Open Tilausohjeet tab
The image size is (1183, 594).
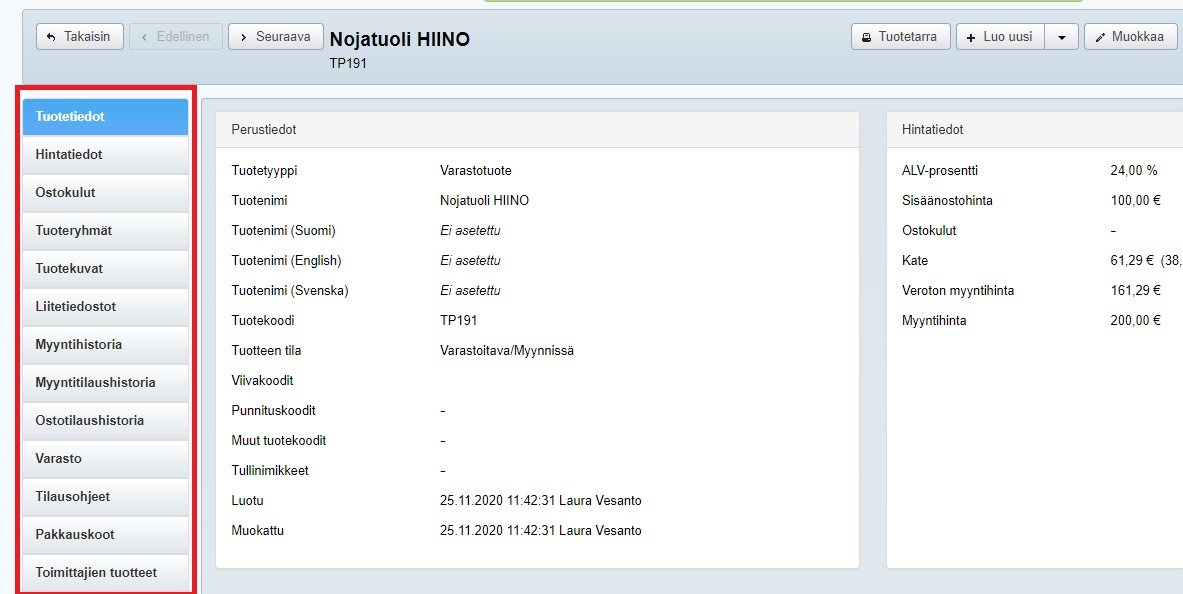tap(106, 497)
